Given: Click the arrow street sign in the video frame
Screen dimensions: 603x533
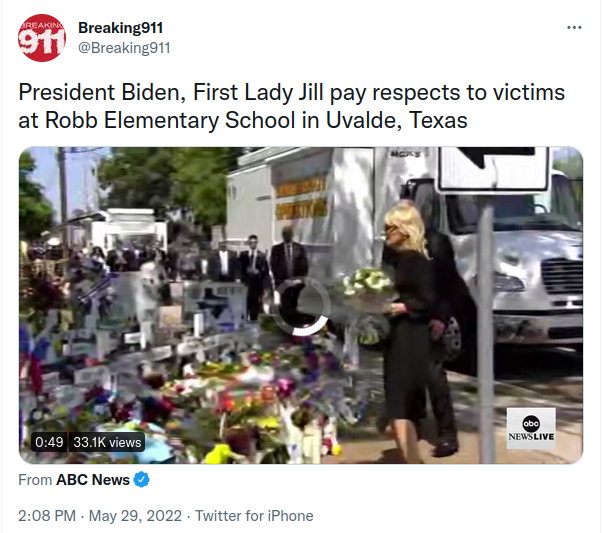Looking at the screenshot, I should pyautogui.click(x=494, y=169).
